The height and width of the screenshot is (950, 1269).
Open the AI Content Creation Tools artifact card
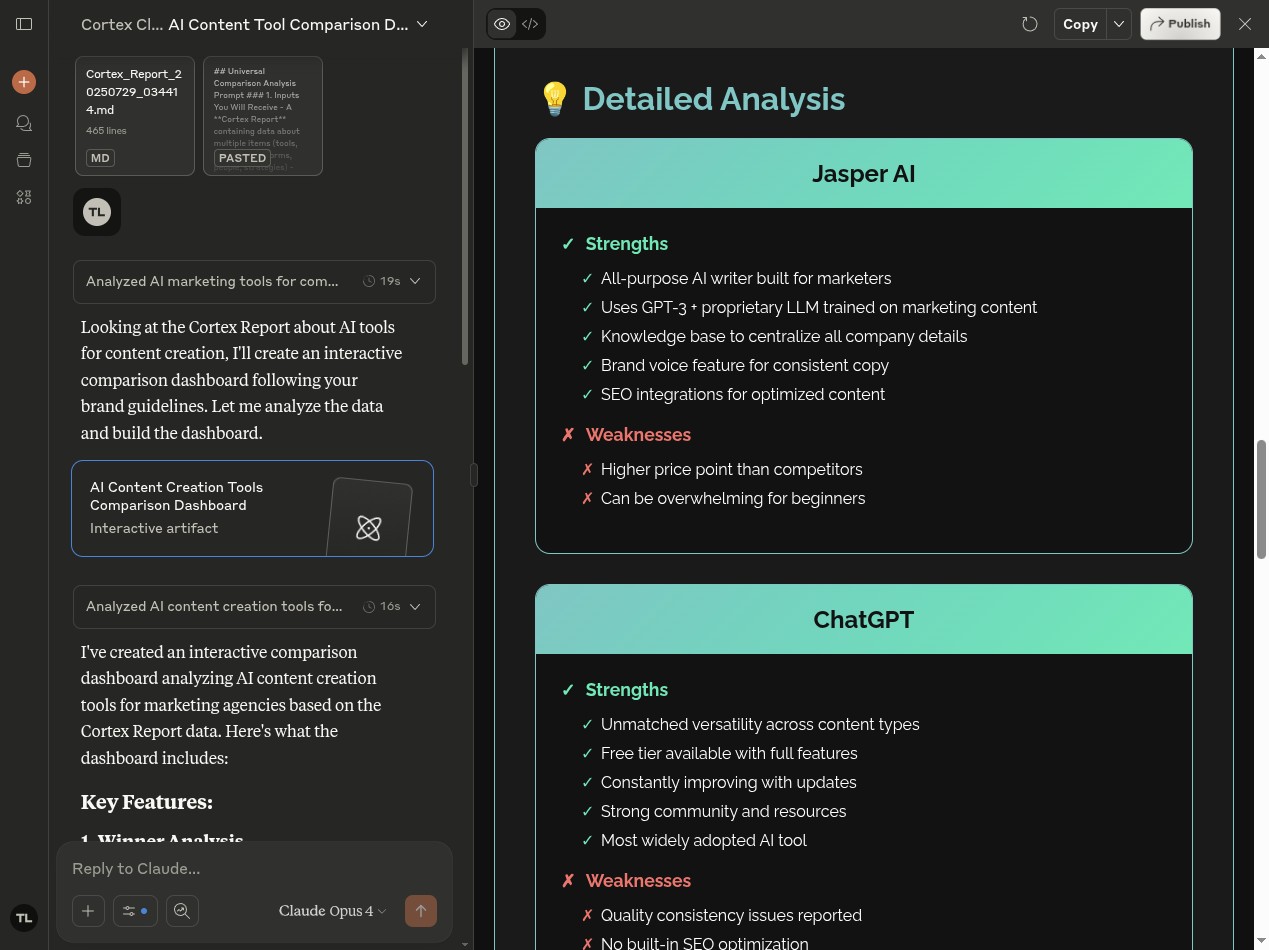pos(252,508)
